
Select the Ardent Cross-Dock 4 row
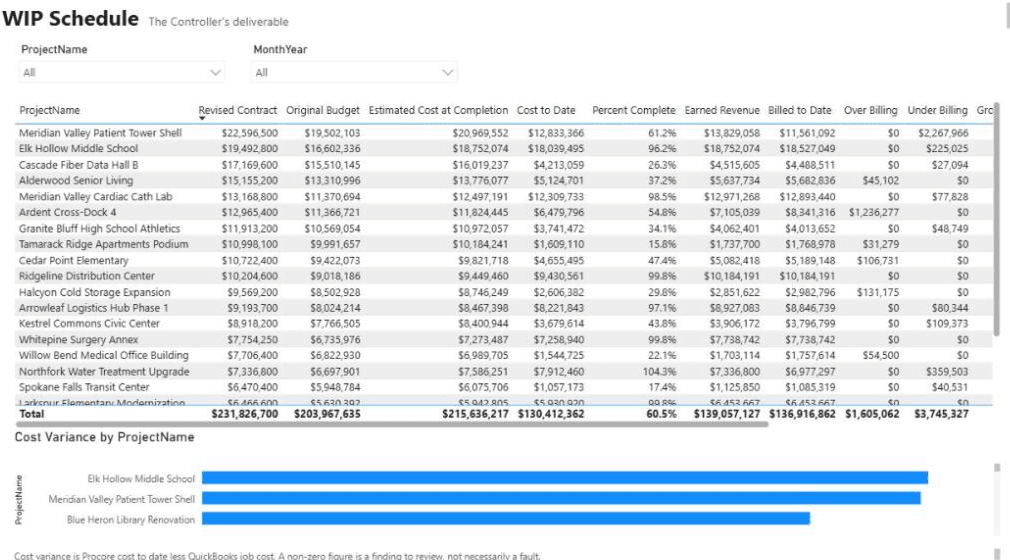pyautogui.click(x=502, y=212)
